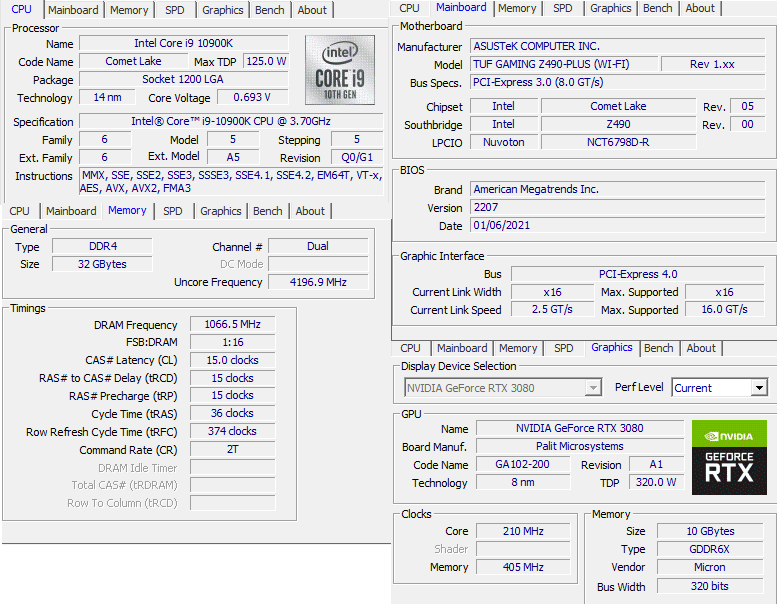Click the BIOS Version value '2207'
The height and width of the screenshot is (604, 777).
tap(617, 207)
